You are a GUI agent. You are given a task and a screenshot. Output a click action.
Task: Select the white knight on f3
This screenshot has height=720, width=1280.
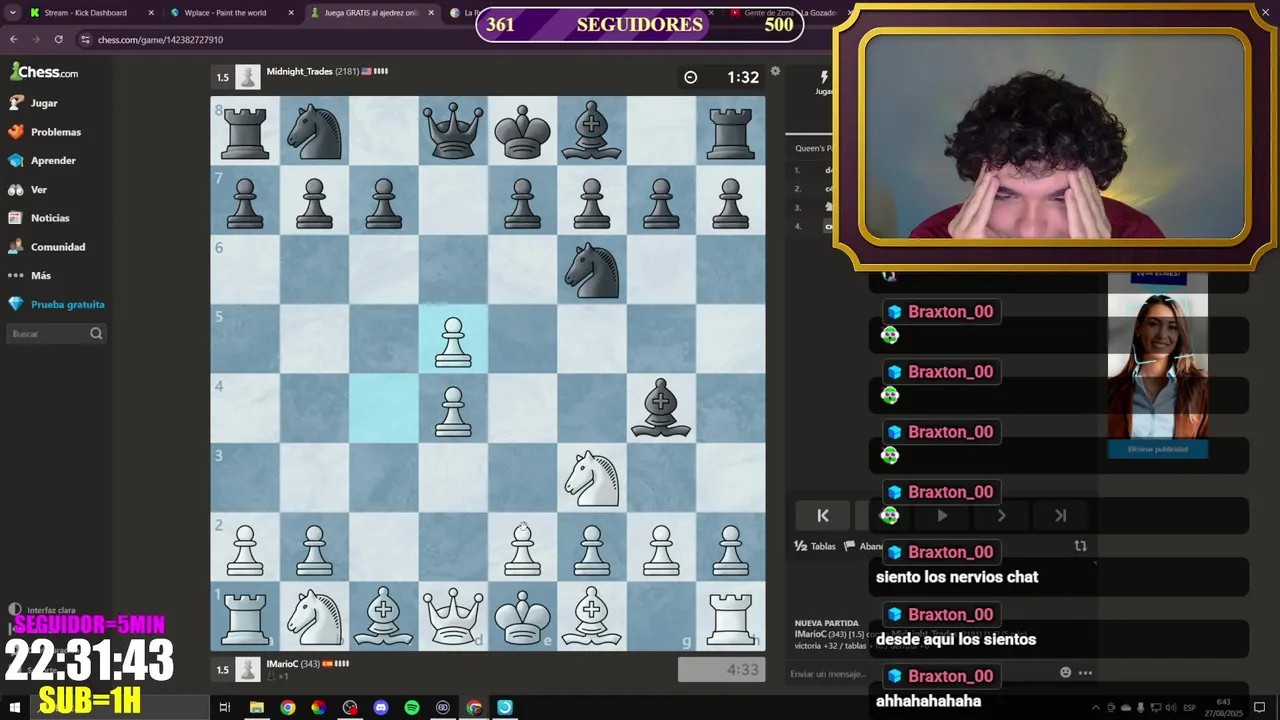(x=592, y=477)
